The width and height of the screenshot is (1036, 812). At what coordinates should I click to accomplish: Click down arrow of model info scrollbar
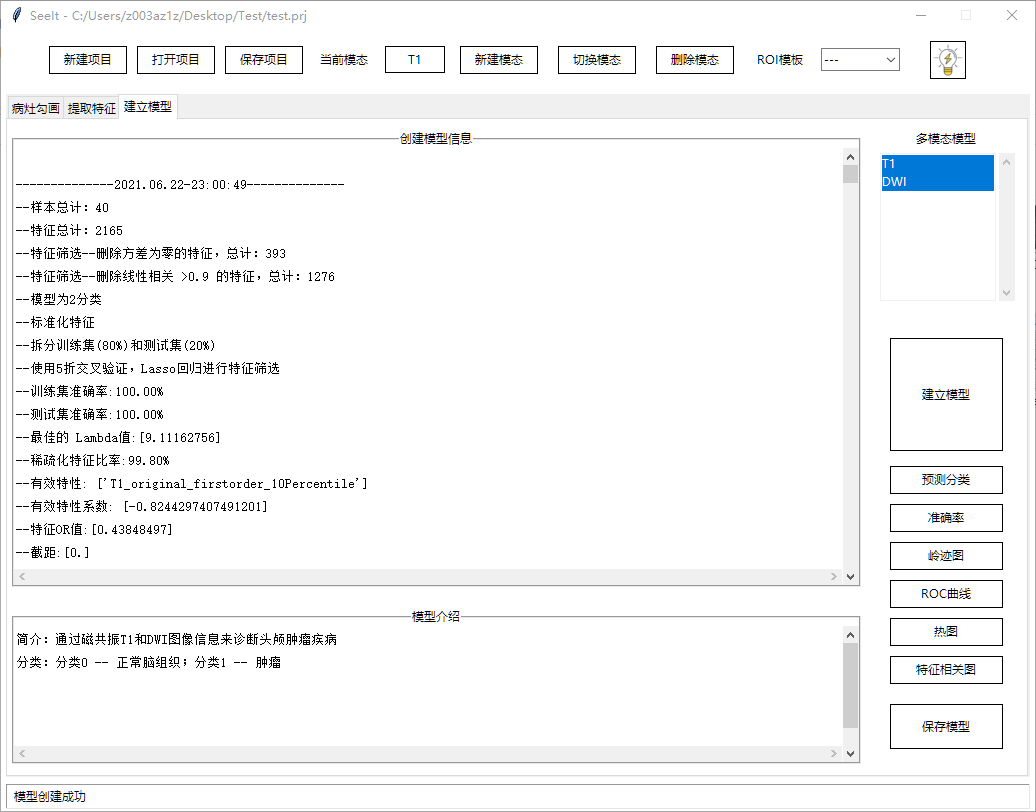pos(850,576)
